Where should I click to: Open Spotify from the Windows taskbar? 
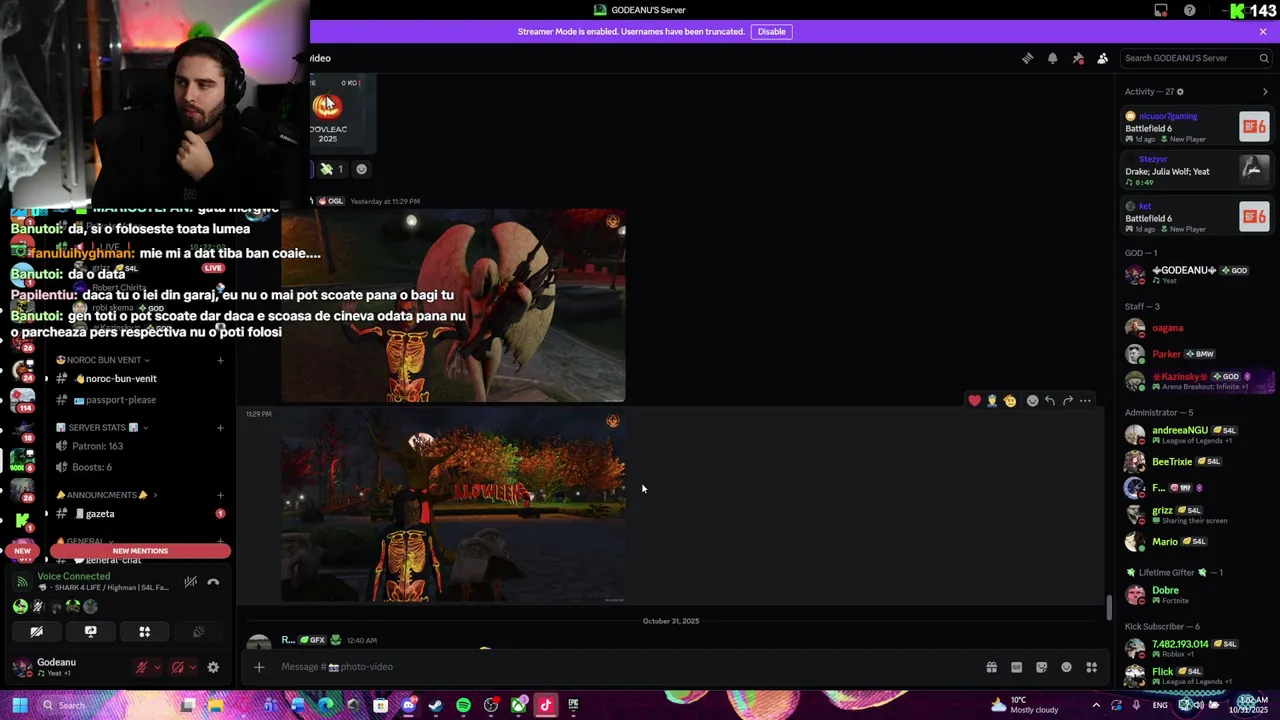[463, 705]
